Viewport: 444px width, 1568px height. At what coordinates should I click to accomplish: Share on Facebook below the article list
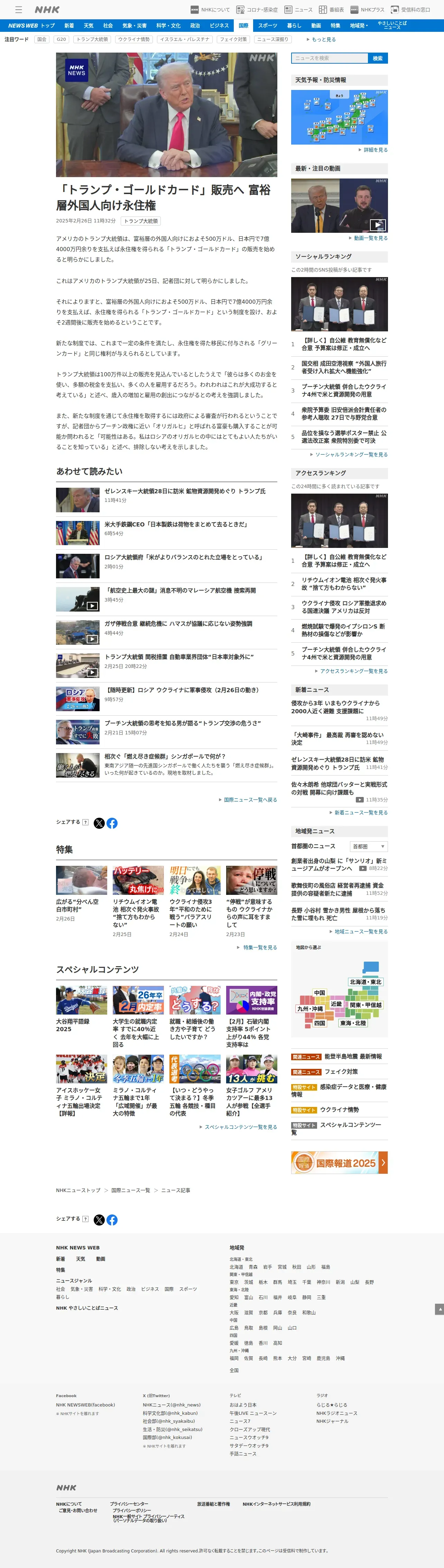(x=112, y=823)
